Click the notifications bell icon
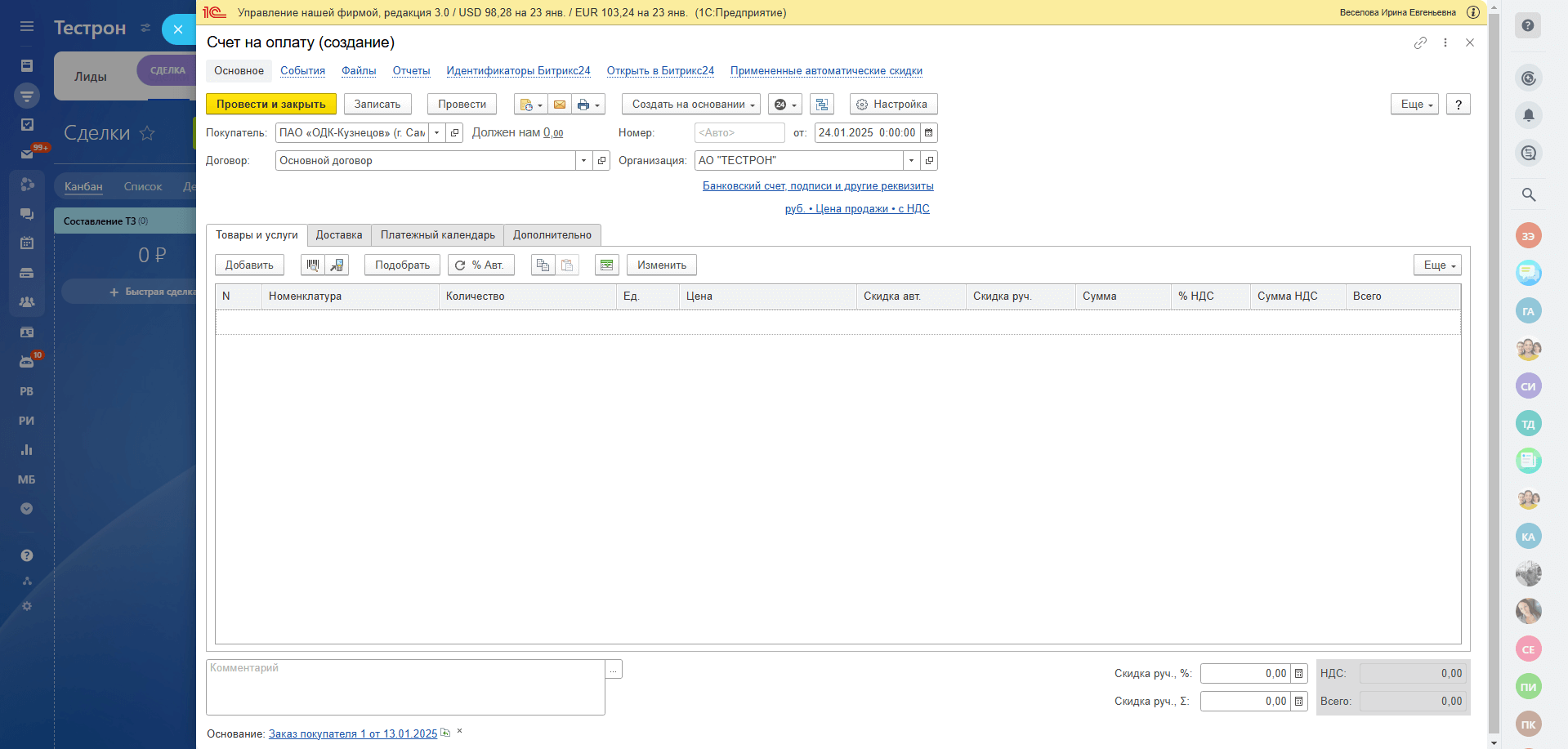Viewport: 1568px width, 749px height. (x=1528, y=115)
